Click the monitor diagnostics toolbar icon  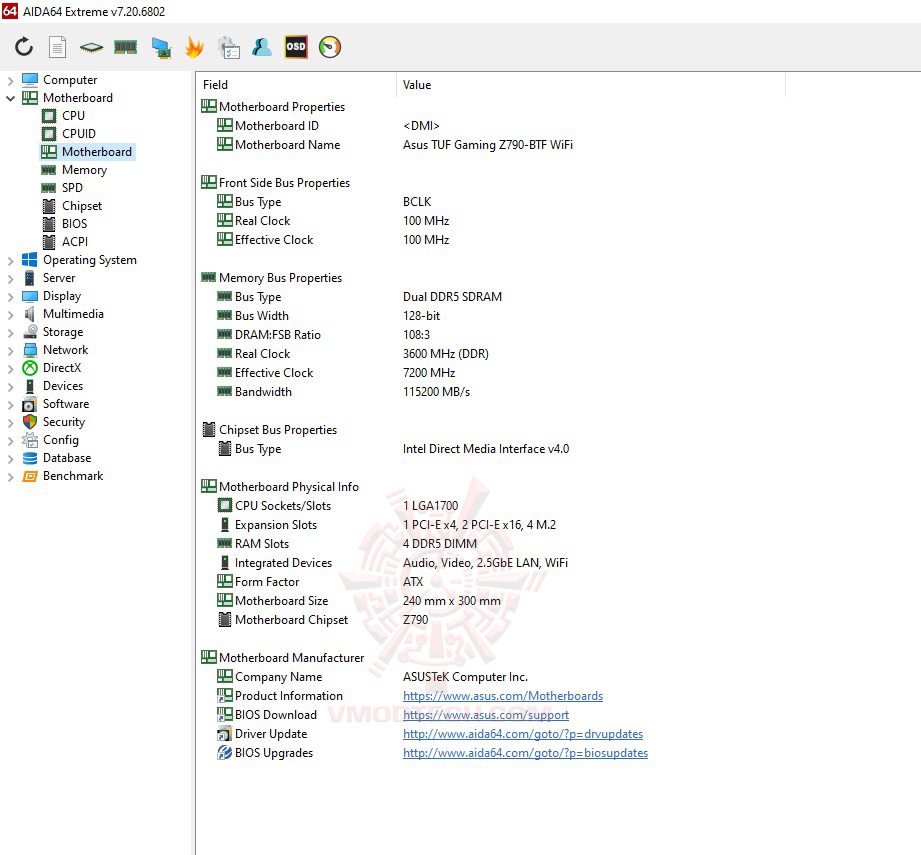pyautogui.click(x=161, y=48)
